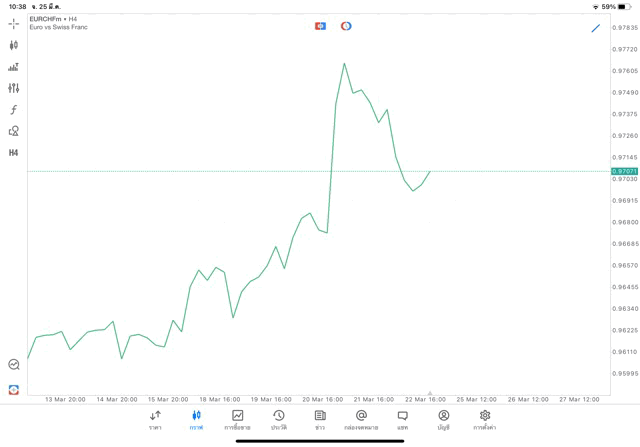Select the crosshair tool

pyautogui.click(x=14, y=24)
